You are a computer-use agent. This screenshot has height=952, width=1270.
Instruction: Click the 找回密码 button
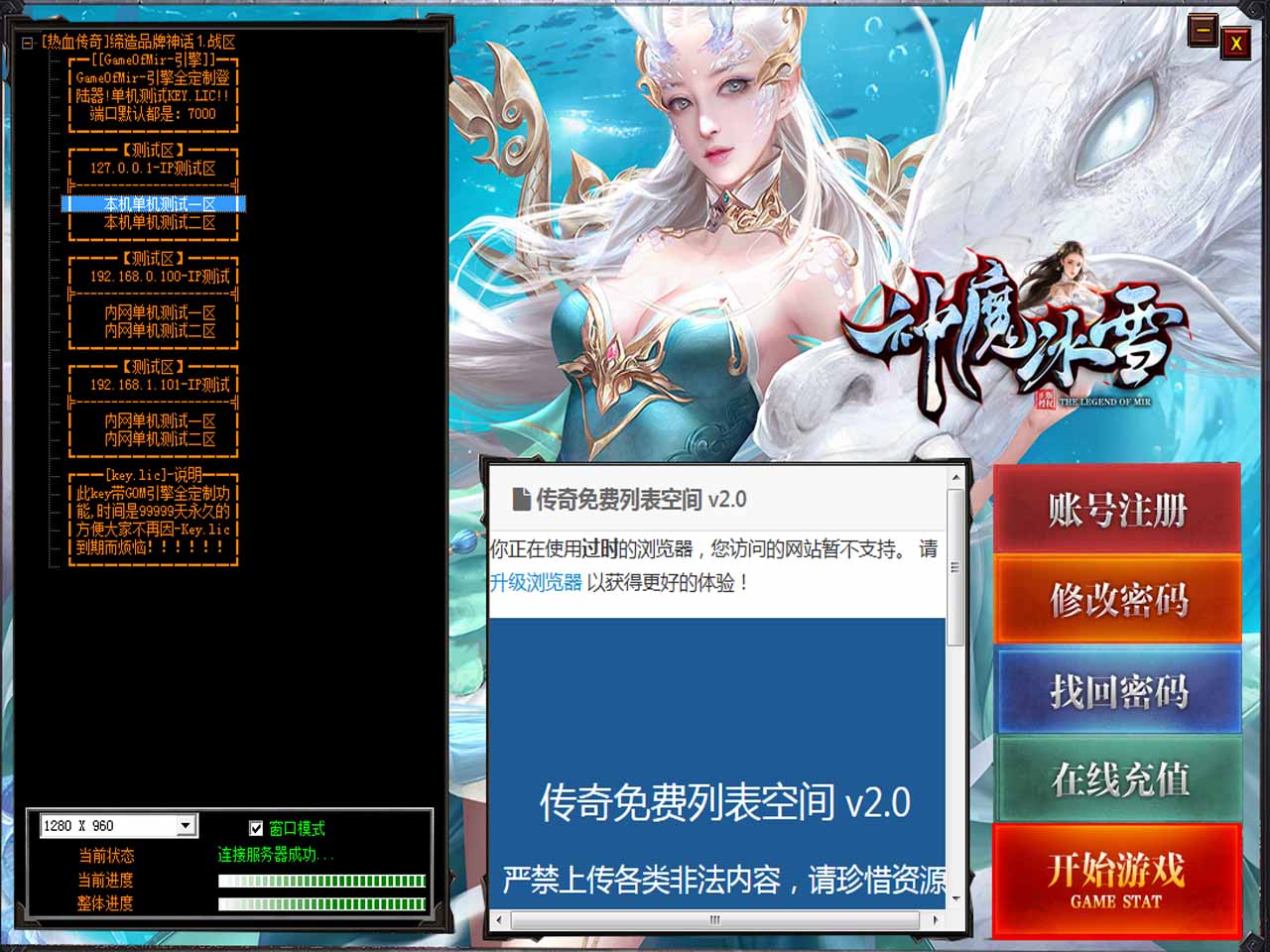(1118, 690)
